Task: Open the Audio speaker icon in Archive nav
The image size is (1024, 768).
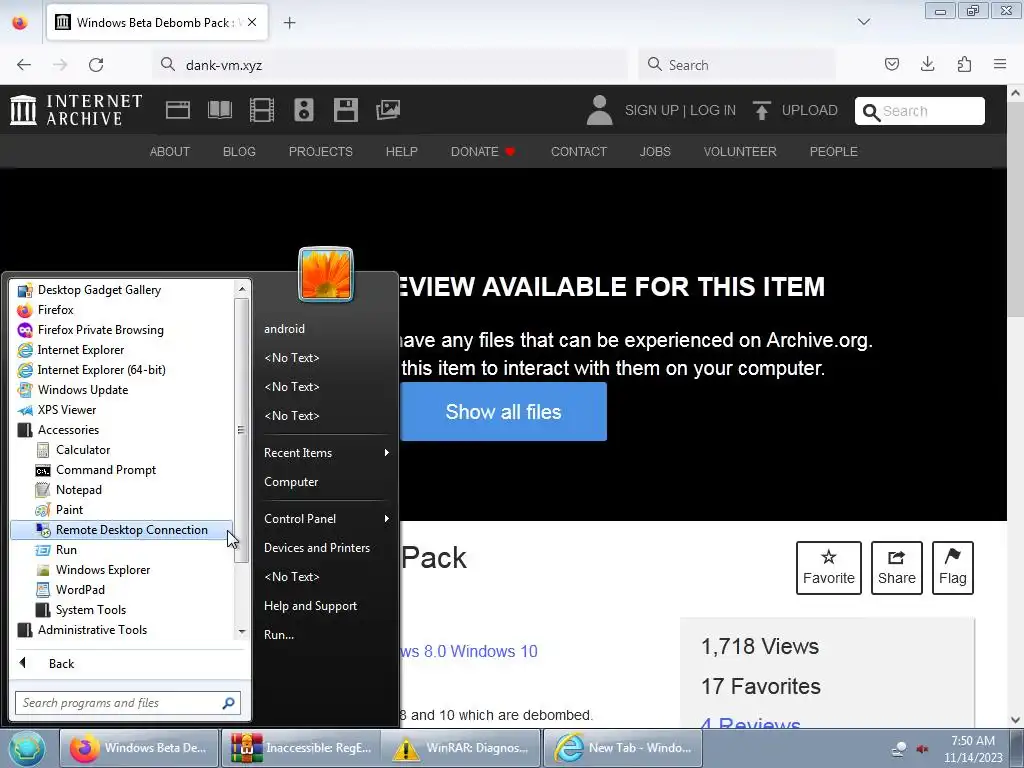Action: click(304, 110)
